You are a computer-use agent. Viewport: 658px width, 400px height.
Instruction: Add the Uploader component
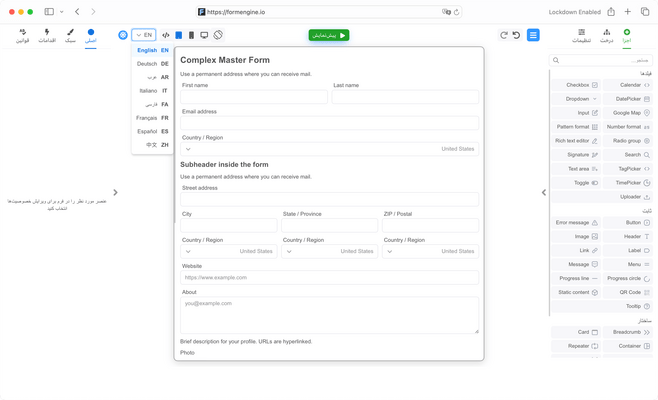[x=602, y=197]
